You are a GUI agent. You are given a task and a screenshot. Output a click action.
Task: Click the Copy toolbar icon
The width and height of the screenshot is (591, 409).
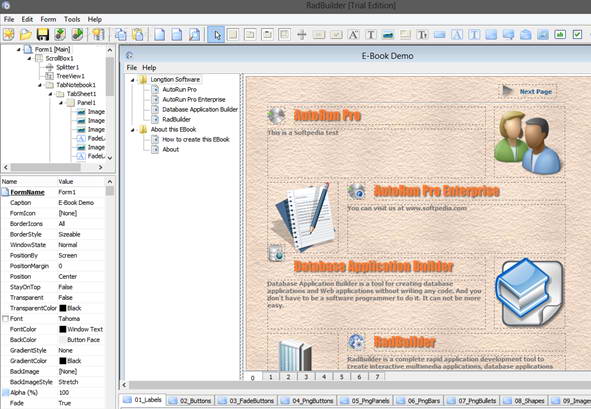pos(121,35)
